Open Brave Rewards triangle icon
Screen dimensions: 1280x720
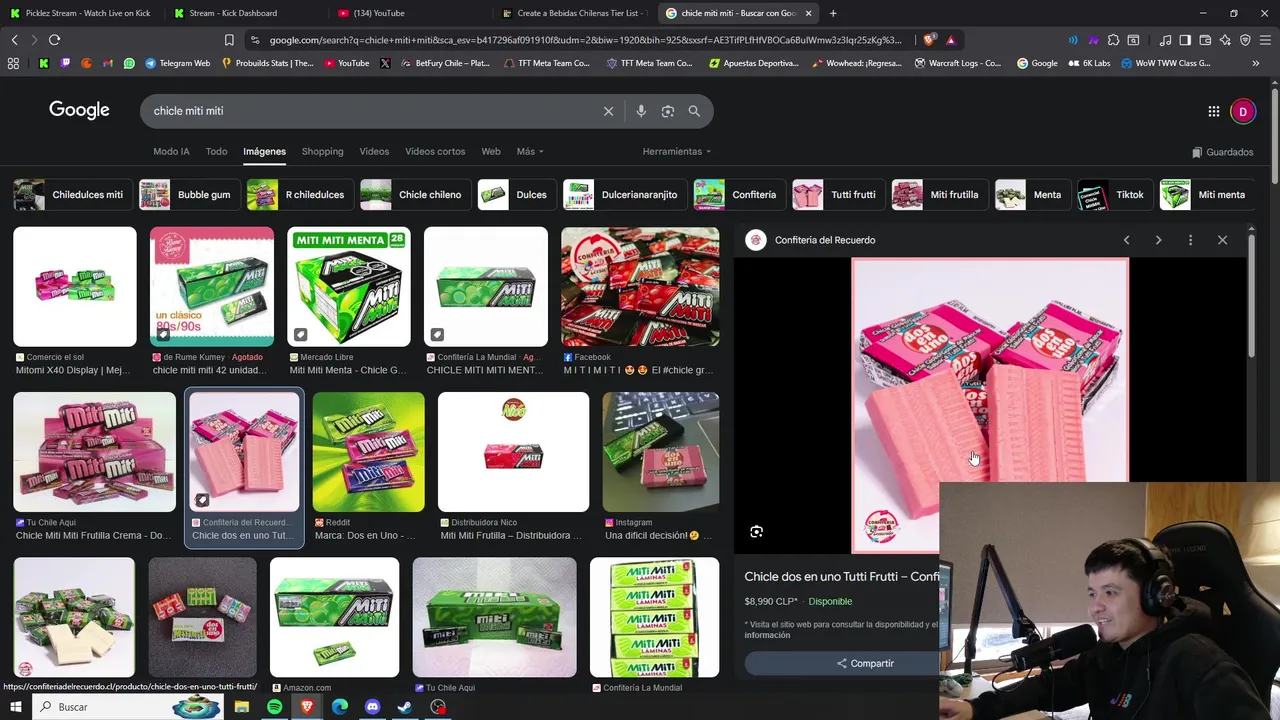(950, 40)
